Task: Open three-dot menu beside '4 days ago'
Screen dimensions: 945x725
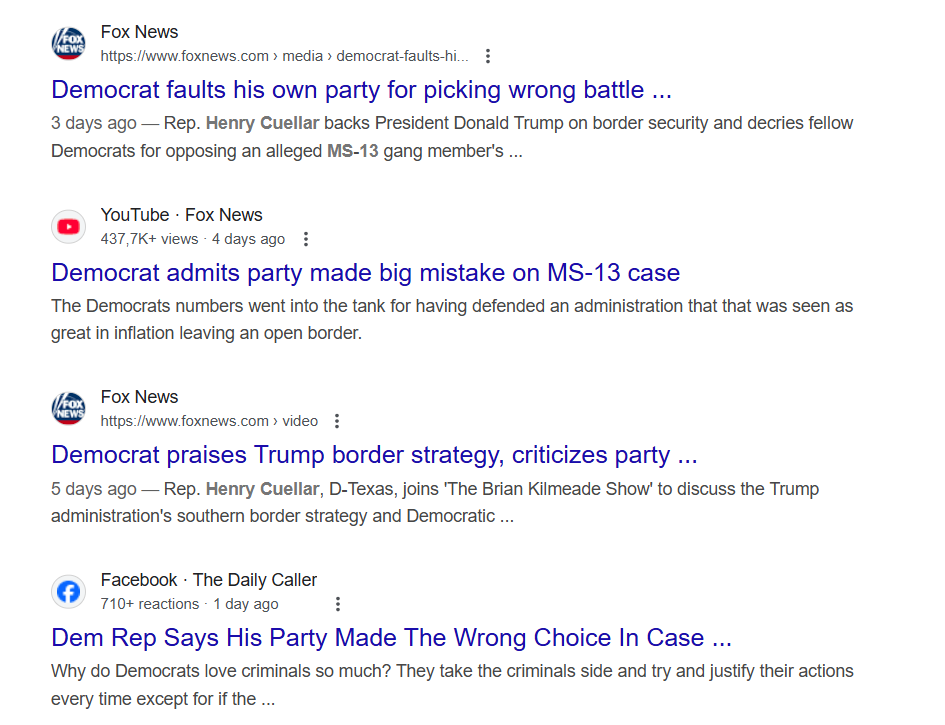Action: [x=306, y=239]
